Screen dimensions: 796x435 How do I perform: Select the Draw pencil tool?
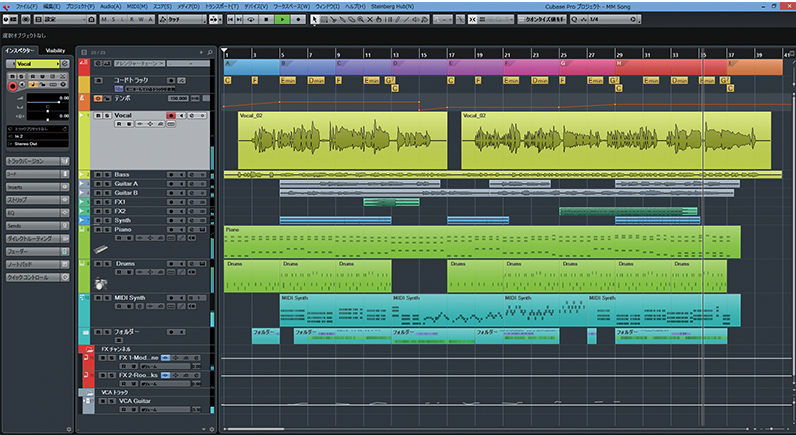pos(397,19)
